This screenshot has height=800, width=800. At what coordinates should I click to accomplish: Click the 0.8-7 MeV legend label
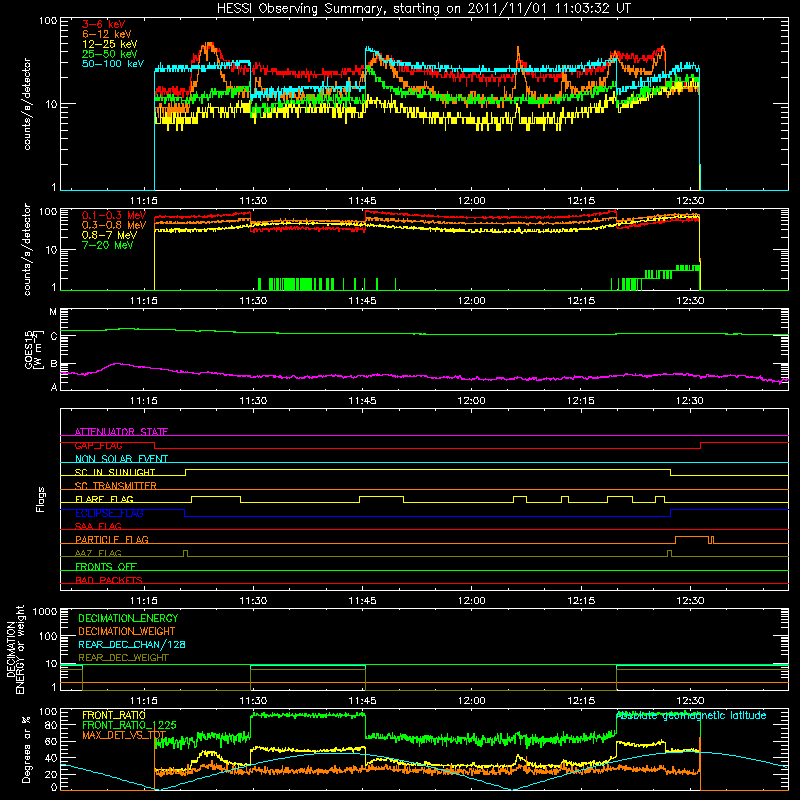110,235
